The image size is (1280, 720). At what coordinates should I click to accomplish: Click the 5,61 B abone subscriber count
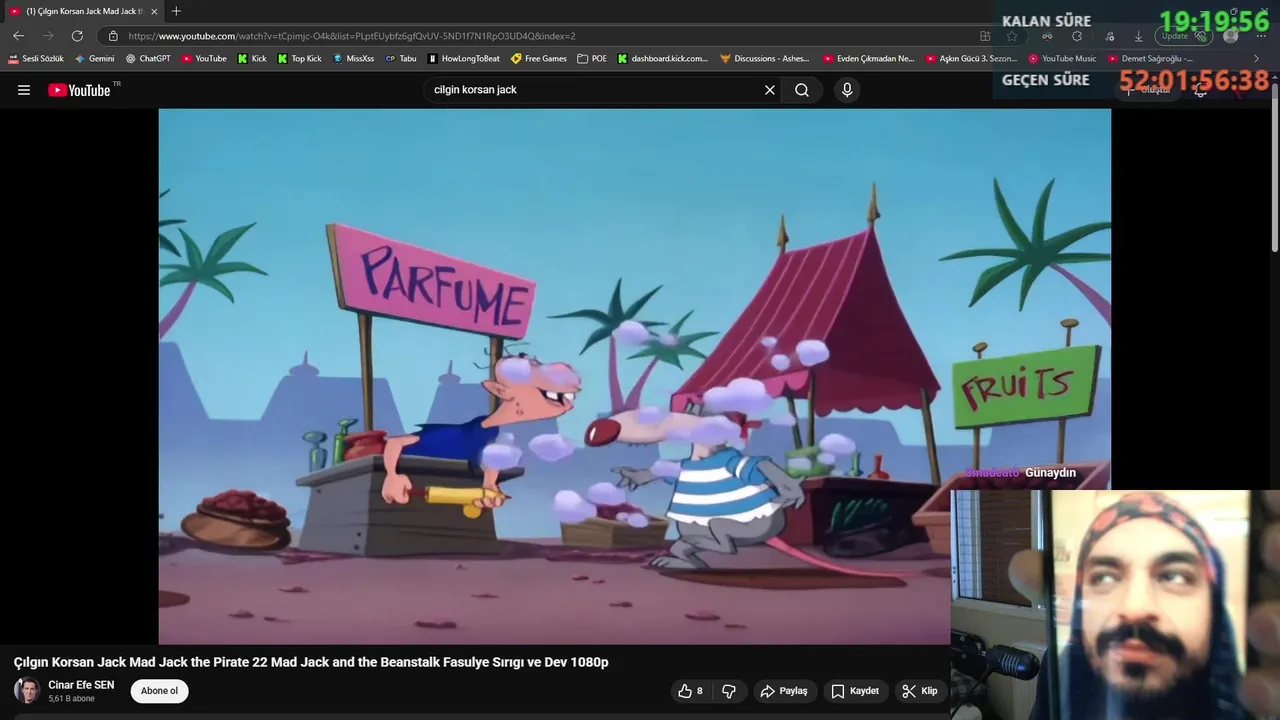(x=71, y=699)
